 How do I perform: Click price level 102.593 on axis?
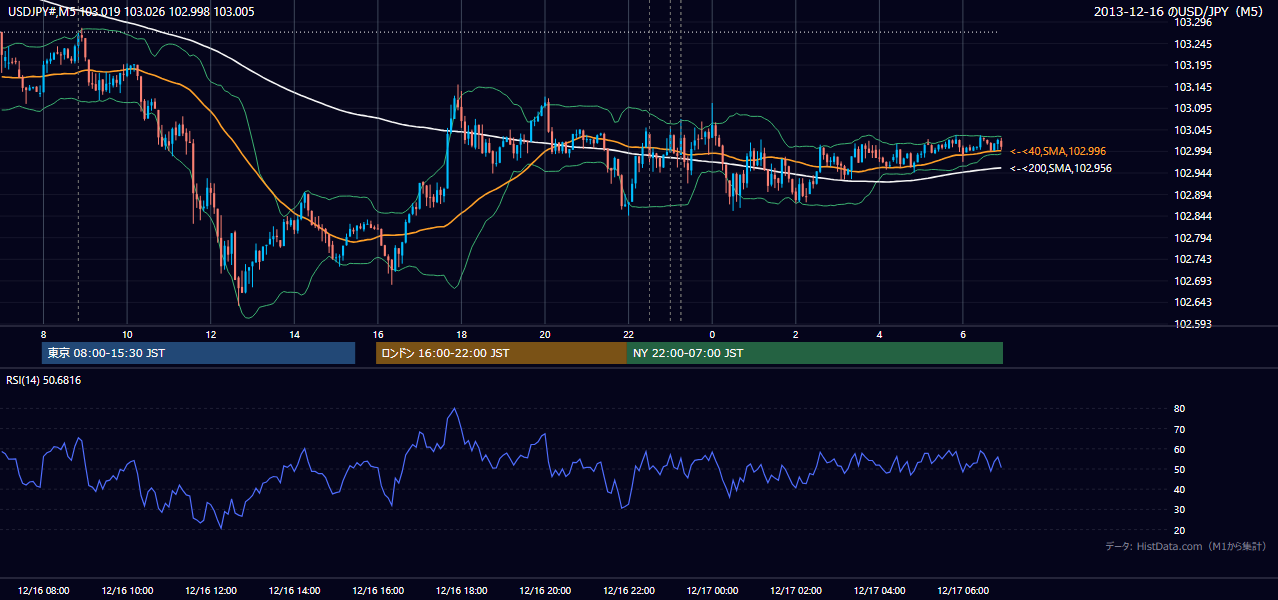point(1192,324)
